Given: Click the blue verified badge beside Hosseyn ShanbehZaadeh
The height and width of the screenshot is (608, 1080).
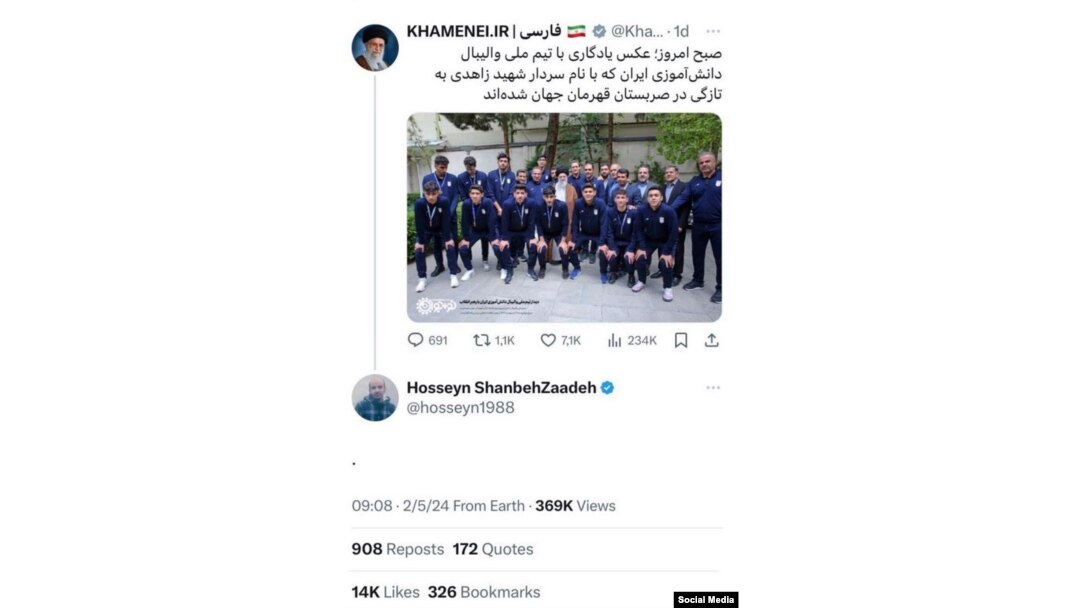Looking at the screenshot, I should 607,388.
